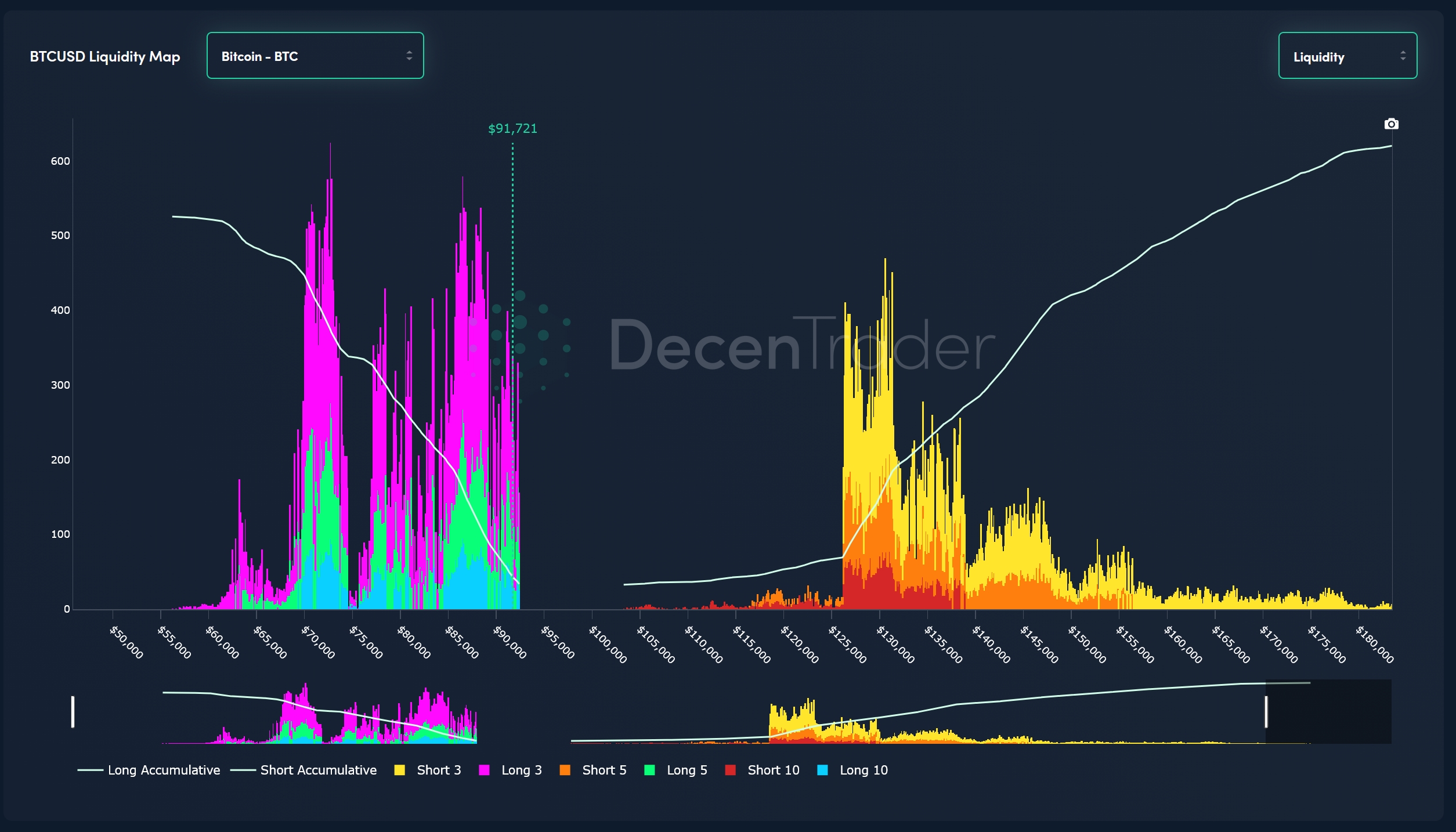This screenshot has height=832, width=1456.
Task: Toggle the Long 10 legend label
Action: (864, 770)
